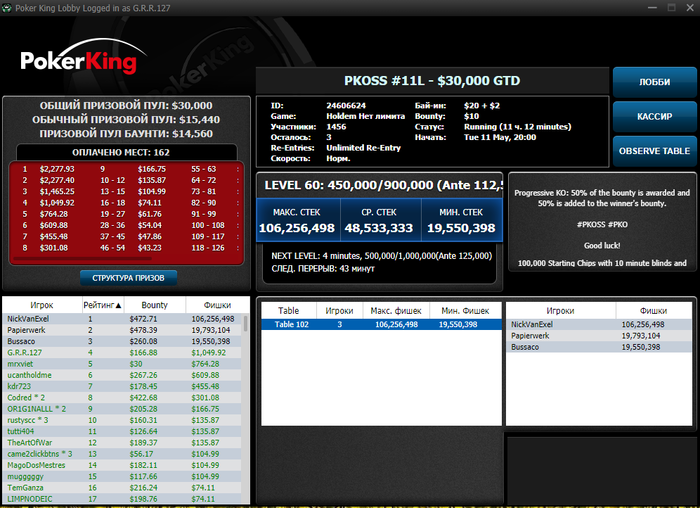
Task: Select the Table 102 row
Action: tap(381, 325)
